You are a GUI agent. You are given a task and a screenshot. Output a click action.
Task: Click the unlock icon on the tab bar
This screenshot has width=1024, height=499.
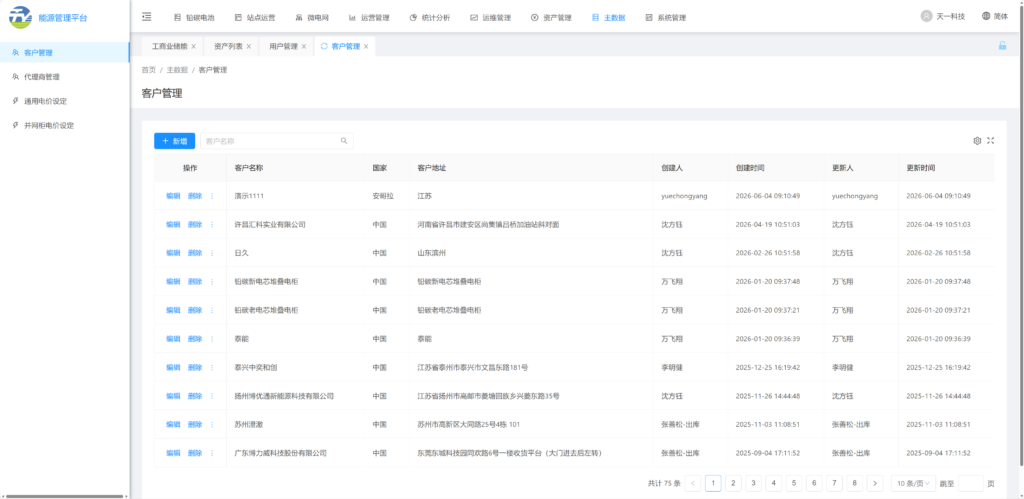click(x=1002, y=46)
